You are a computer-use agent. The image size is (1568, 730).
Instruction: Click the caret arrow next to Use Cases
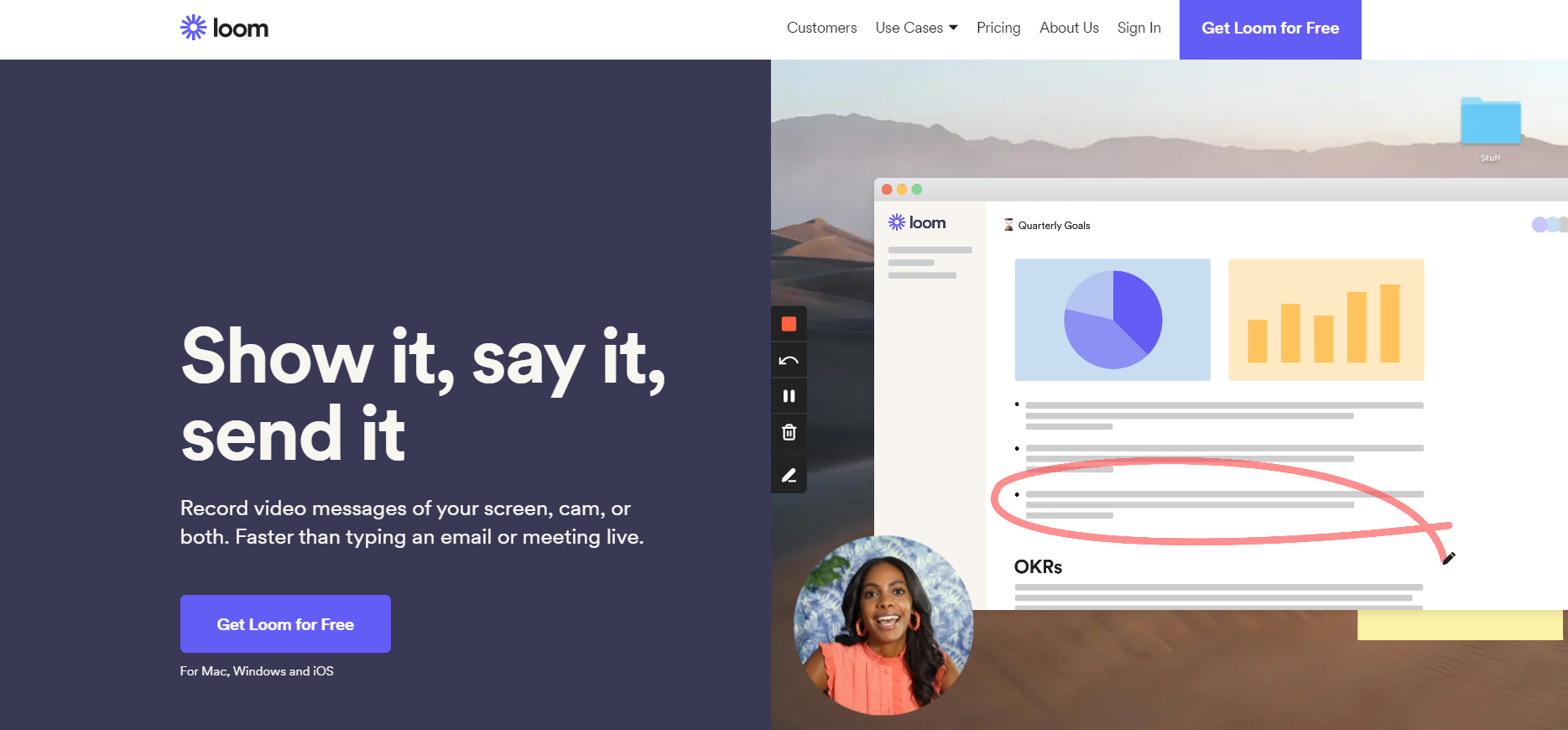pyautogui.click(x=953, y=28)
